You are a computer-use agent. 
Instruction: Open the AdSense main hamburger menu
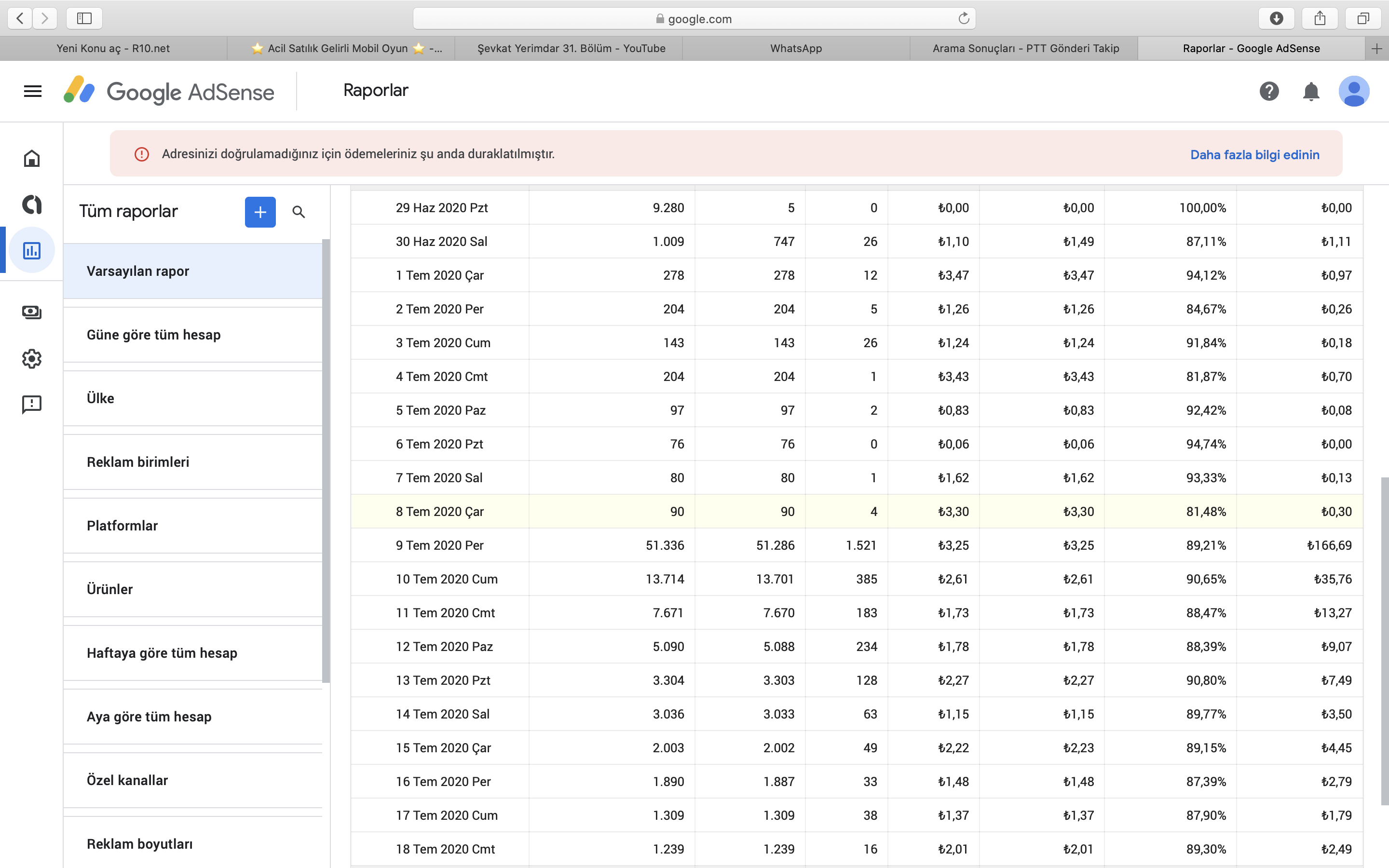point(33,91)
